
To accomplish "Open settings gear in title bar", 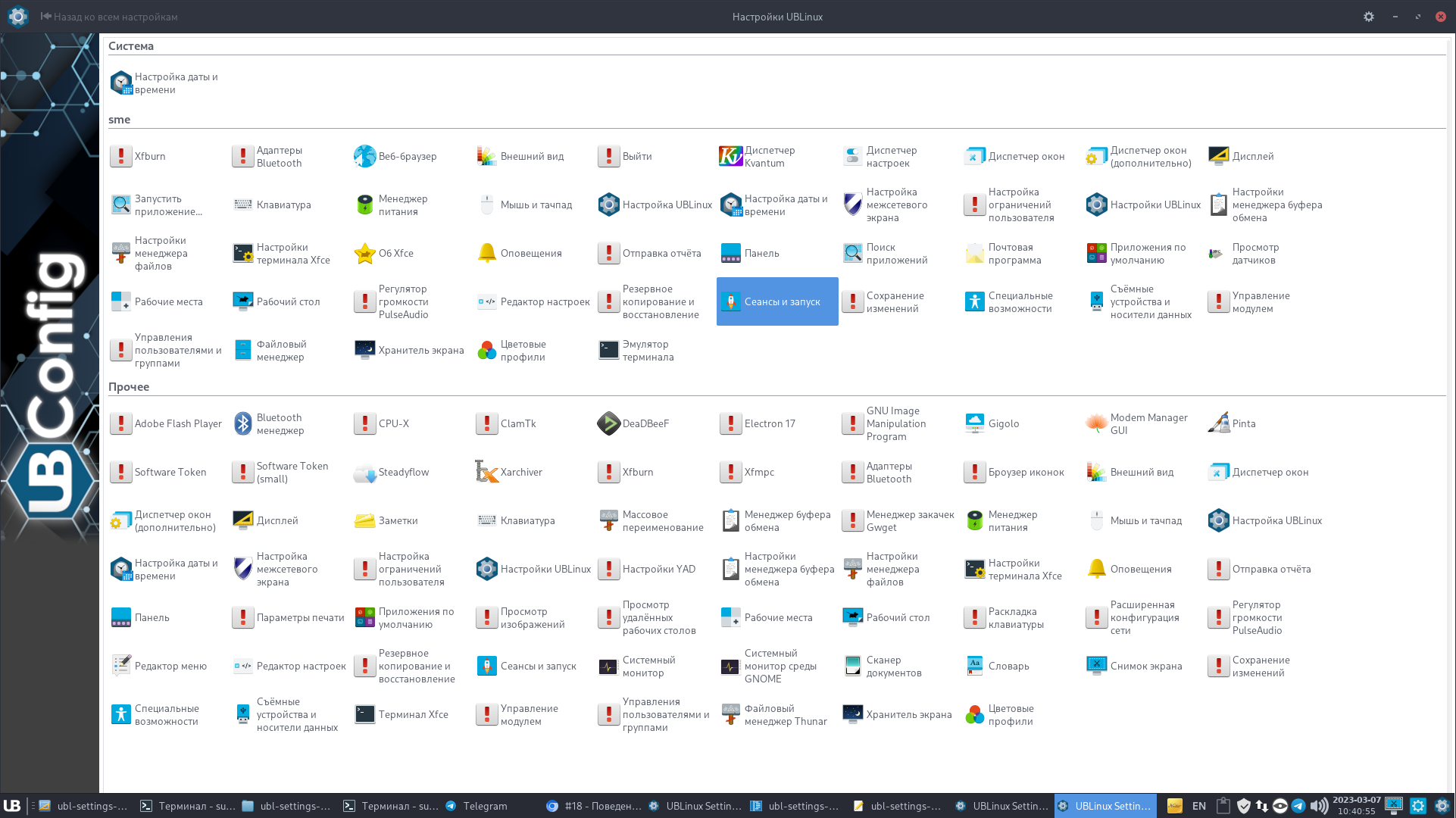I will click(x=1368, y=17).
